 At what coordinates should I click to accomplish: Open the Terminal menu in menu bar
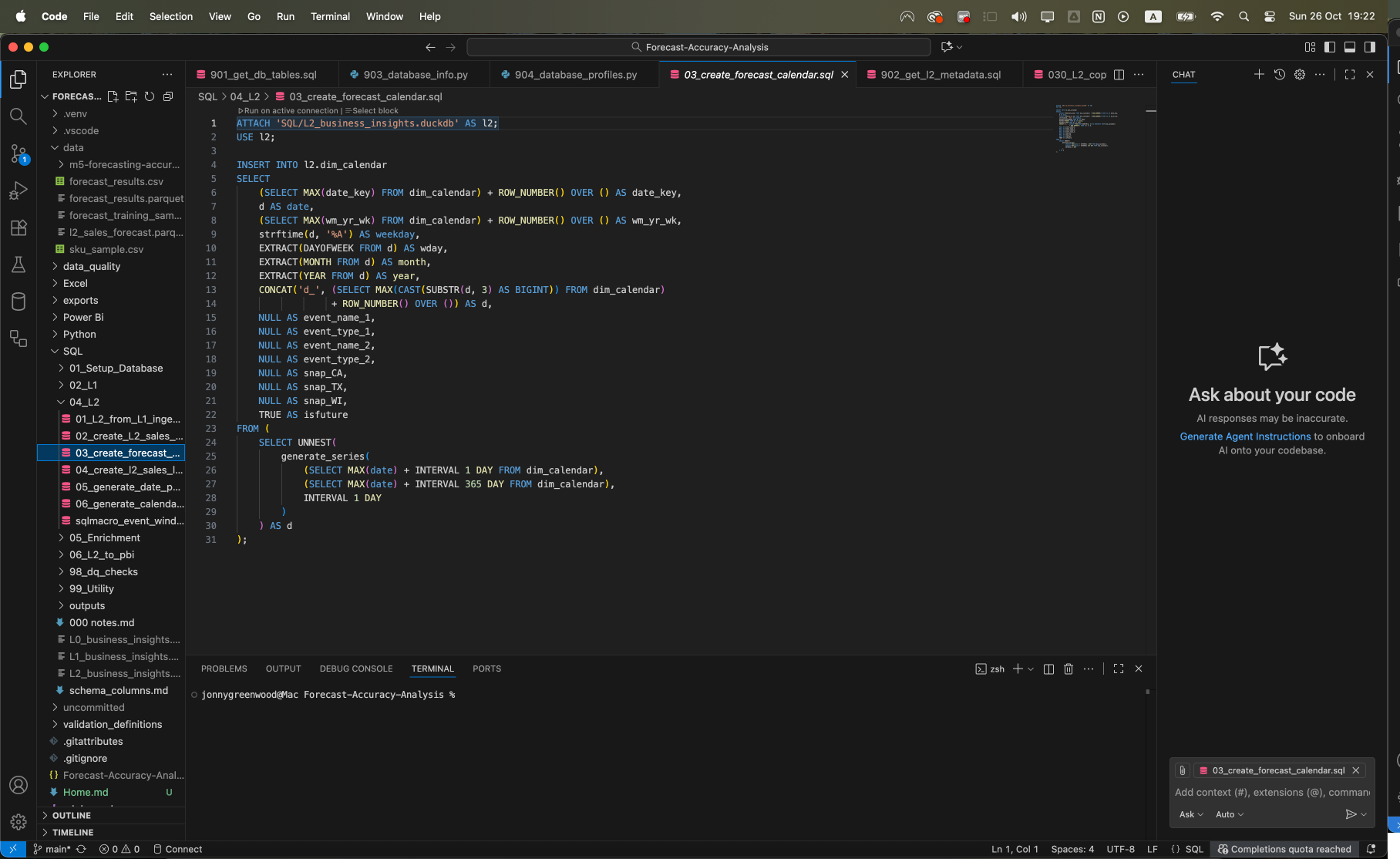[330, 16]
